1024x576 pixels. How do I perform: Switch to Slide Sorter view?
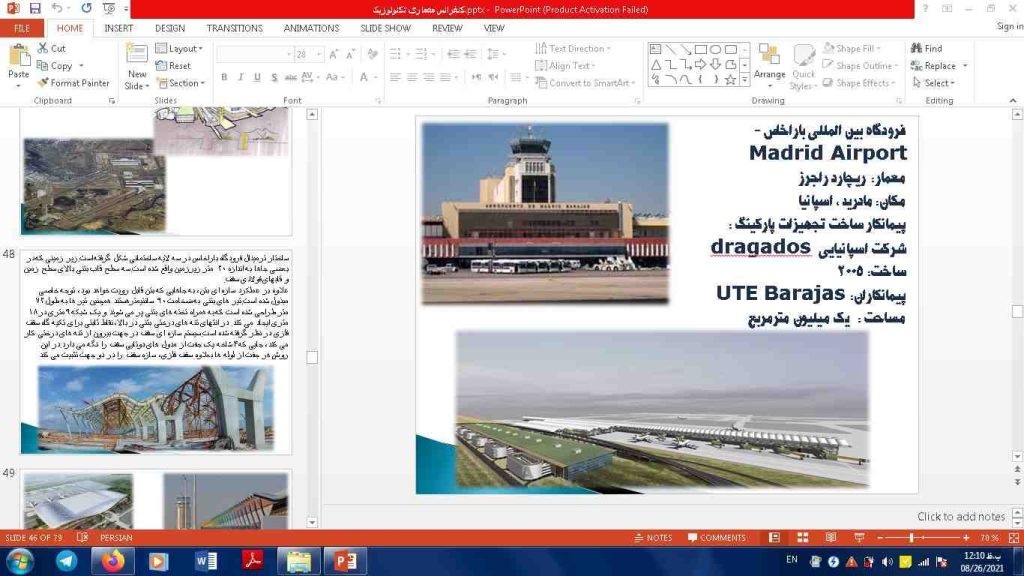[803, 537]
